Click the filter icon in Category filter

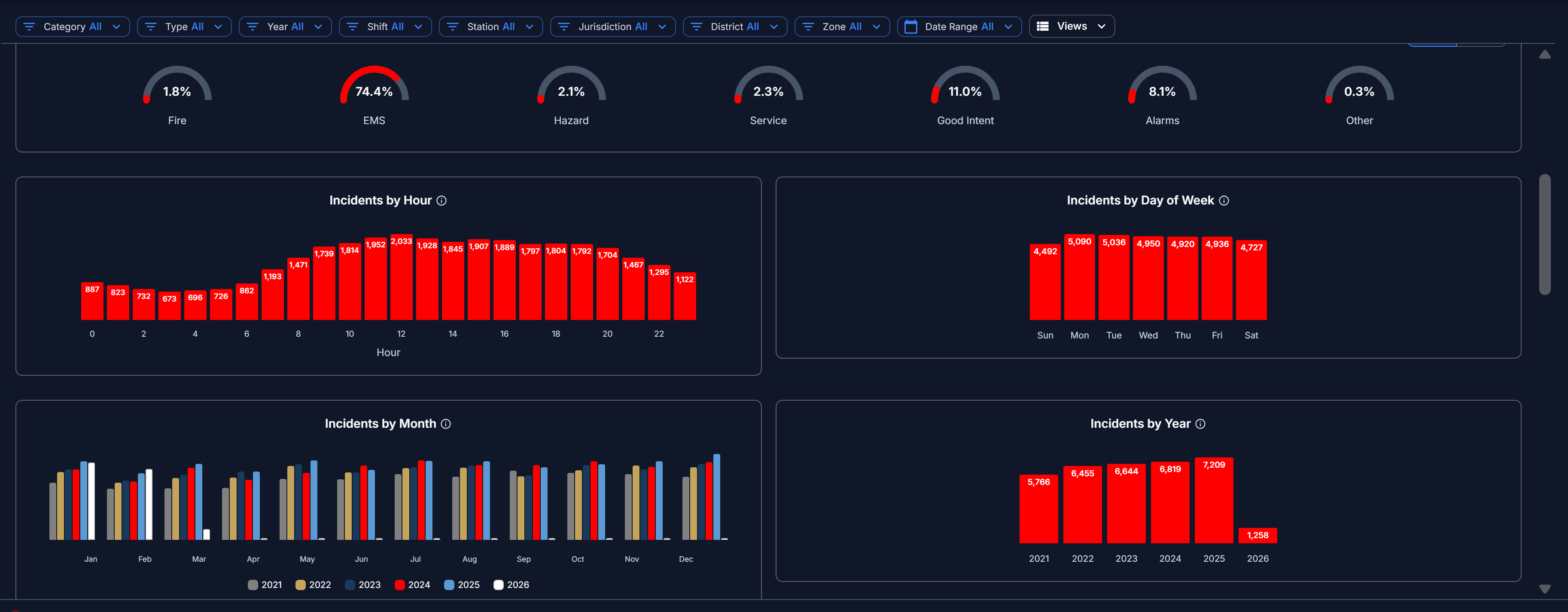point(29,27)
